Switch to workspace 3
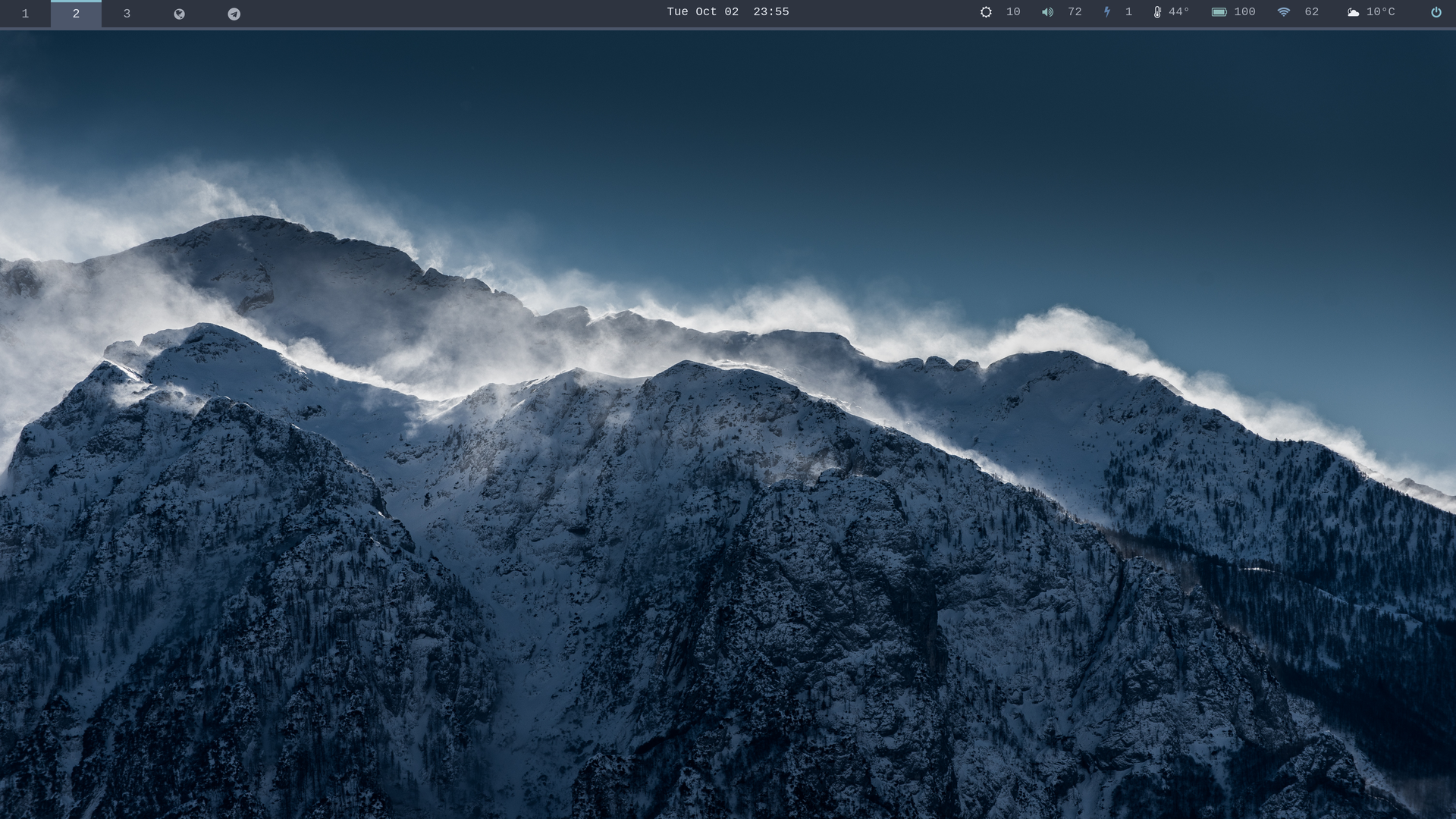1456x819 pixels. point(127,14)
